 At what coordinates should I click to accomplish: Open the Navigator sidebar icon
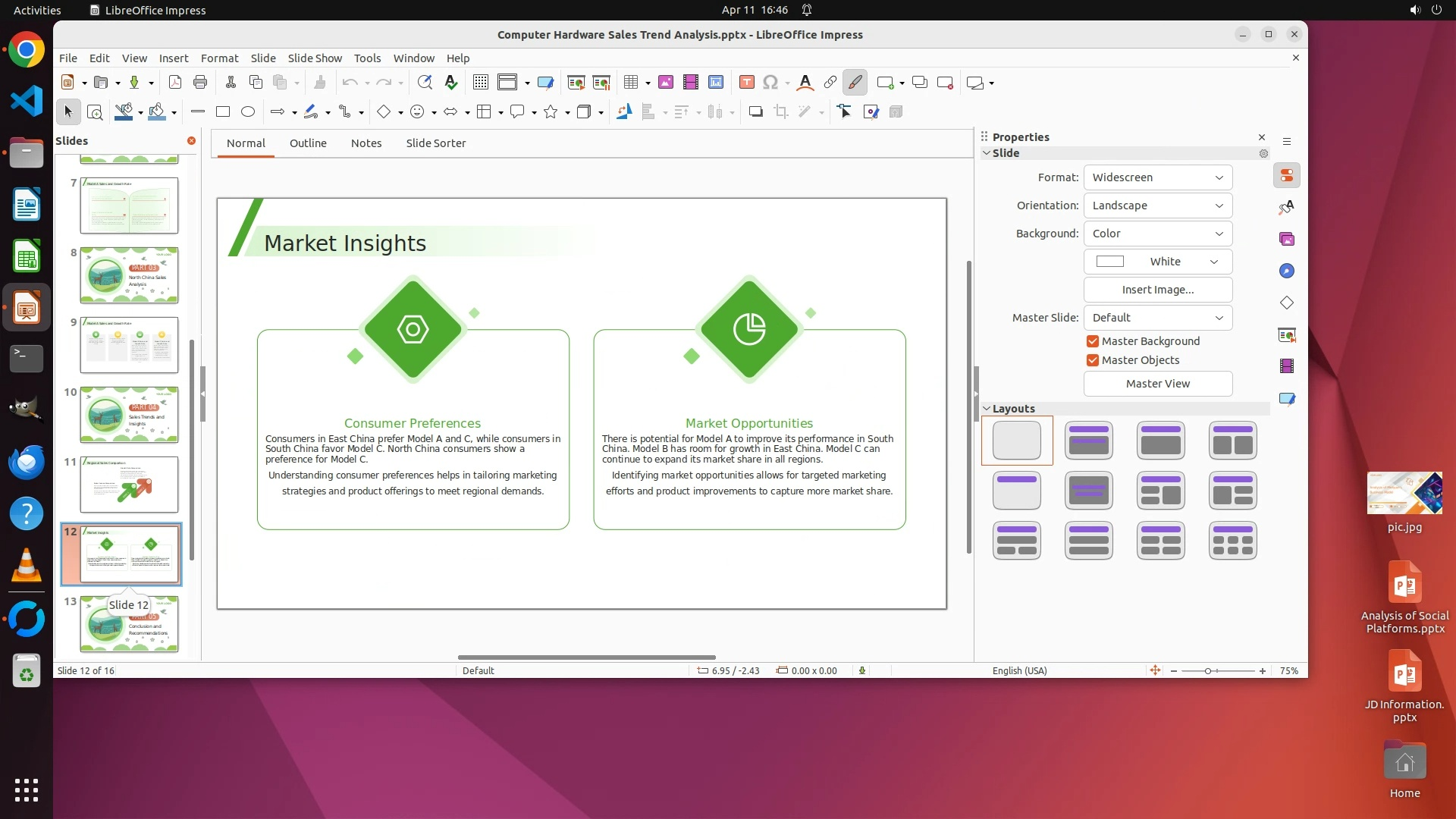pos(1287,271)
